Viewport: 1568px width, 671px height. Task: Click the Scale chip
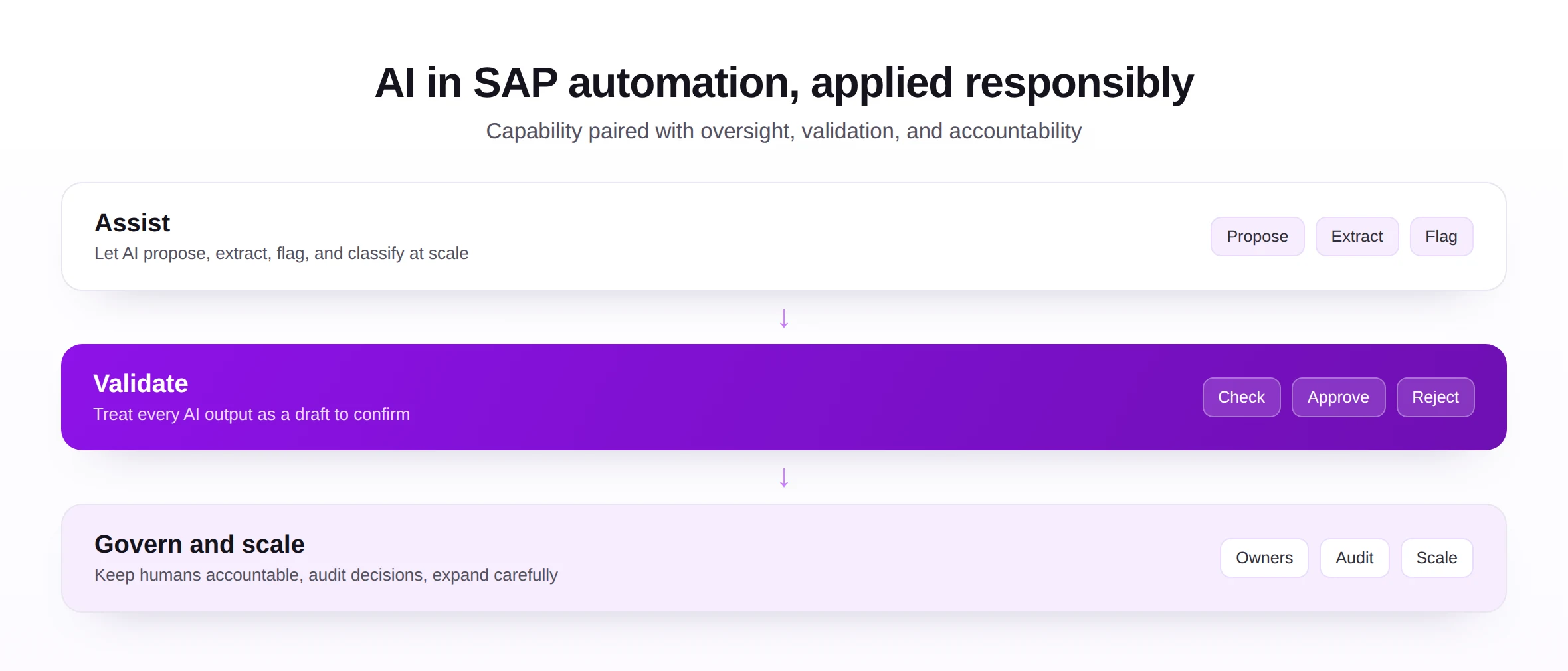[x=1436, y=558]
